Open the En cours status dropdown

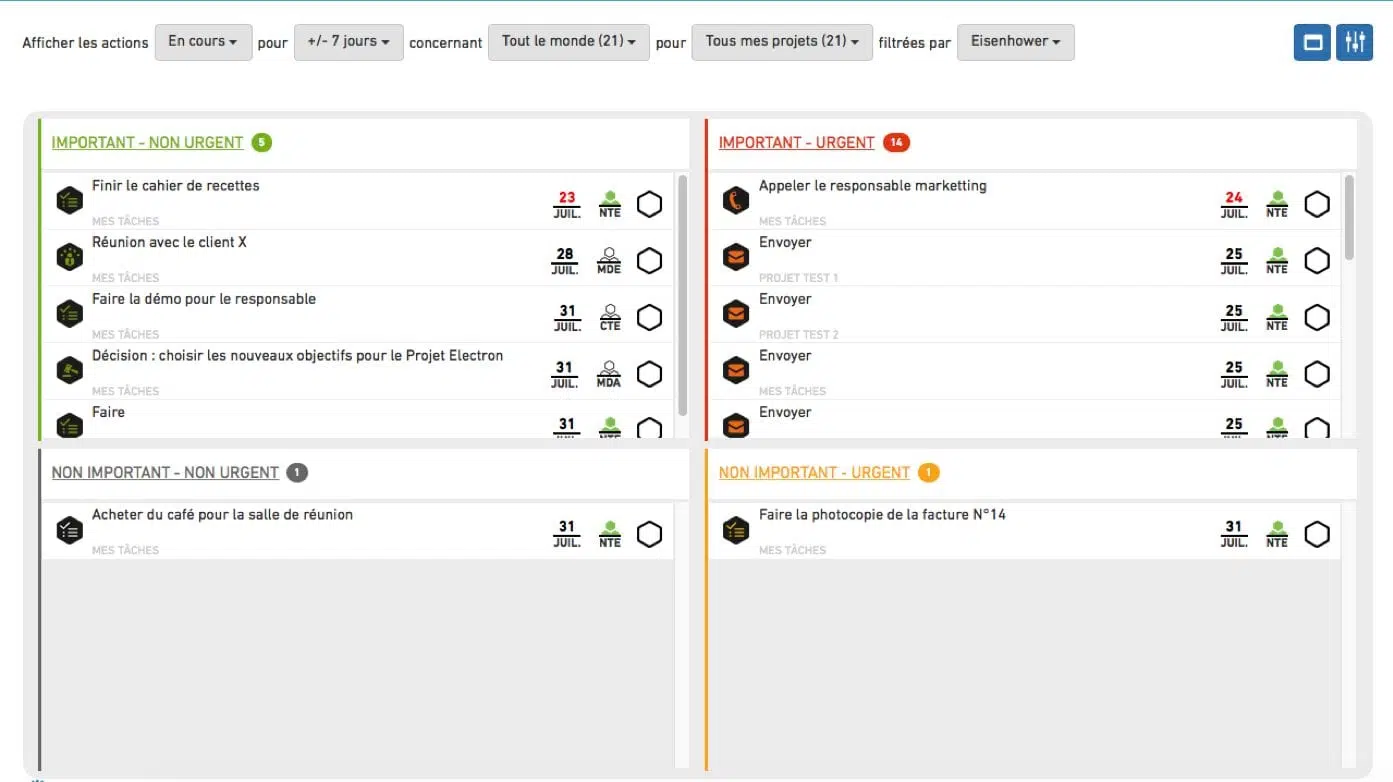[x=203, y=42]
